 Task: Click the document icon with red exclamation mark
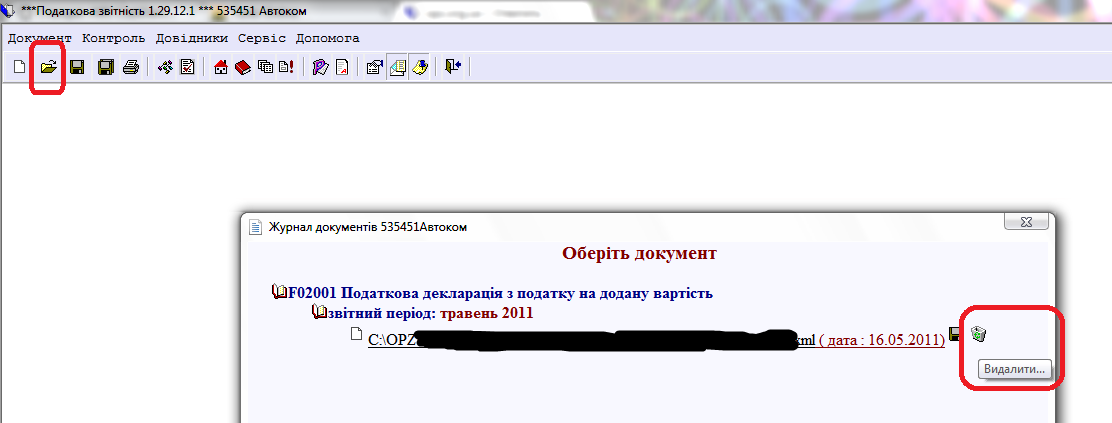coord(286,67)
